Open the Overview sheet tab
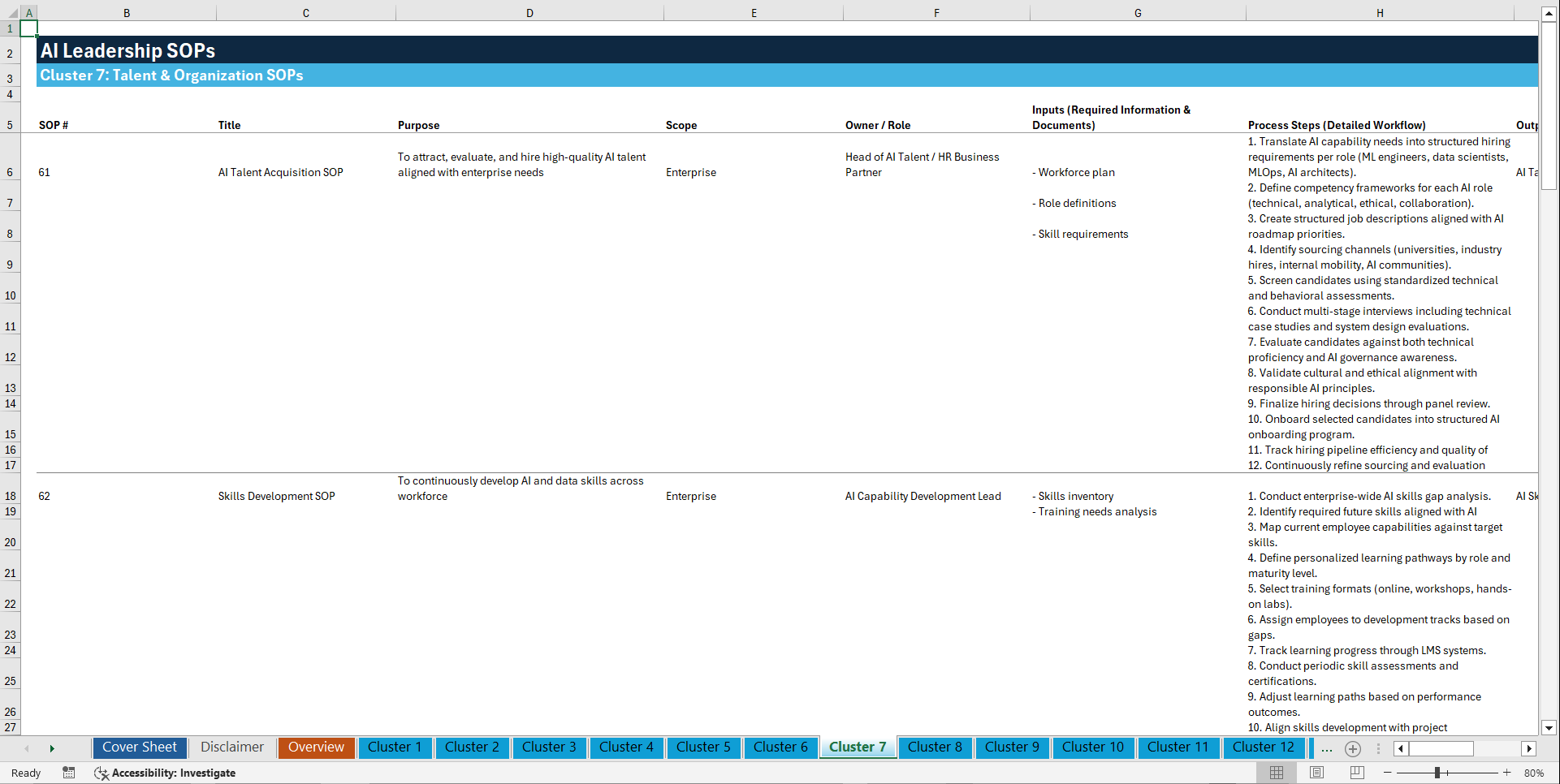The image size is (1560, 784). tap(316, 747)
